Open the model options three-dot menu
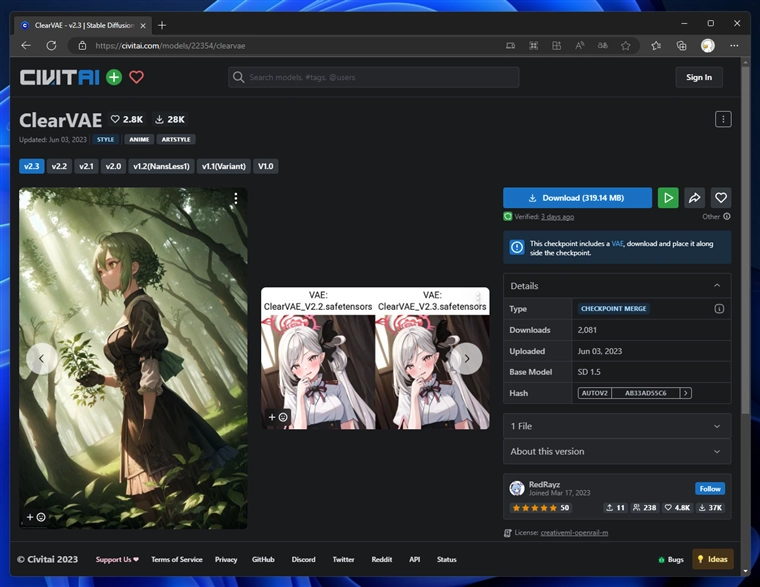760x587 pixels. coord(723,119)
